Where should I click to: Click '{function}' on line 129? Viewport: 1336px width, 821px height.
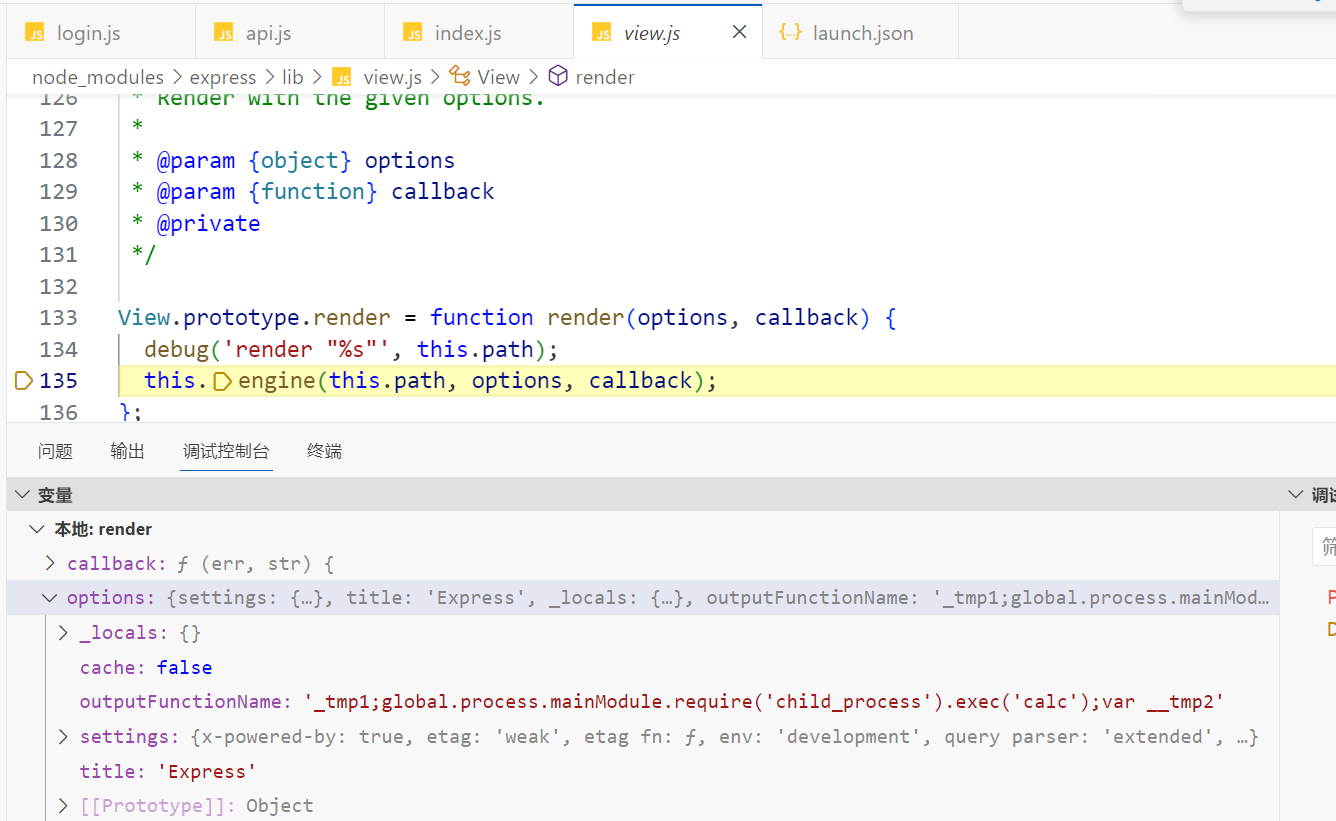(313, 191)
